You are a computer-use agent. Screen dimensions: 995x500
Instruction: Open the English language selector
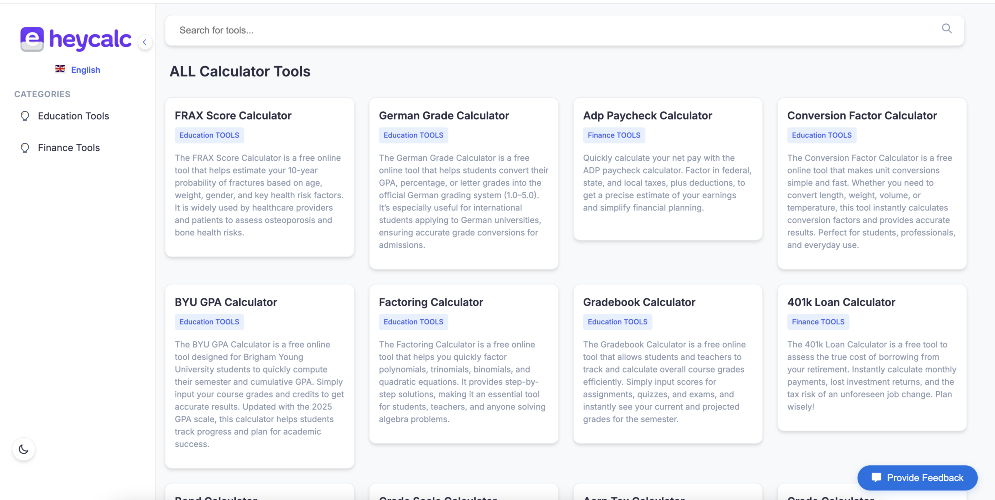pos(85,70)
